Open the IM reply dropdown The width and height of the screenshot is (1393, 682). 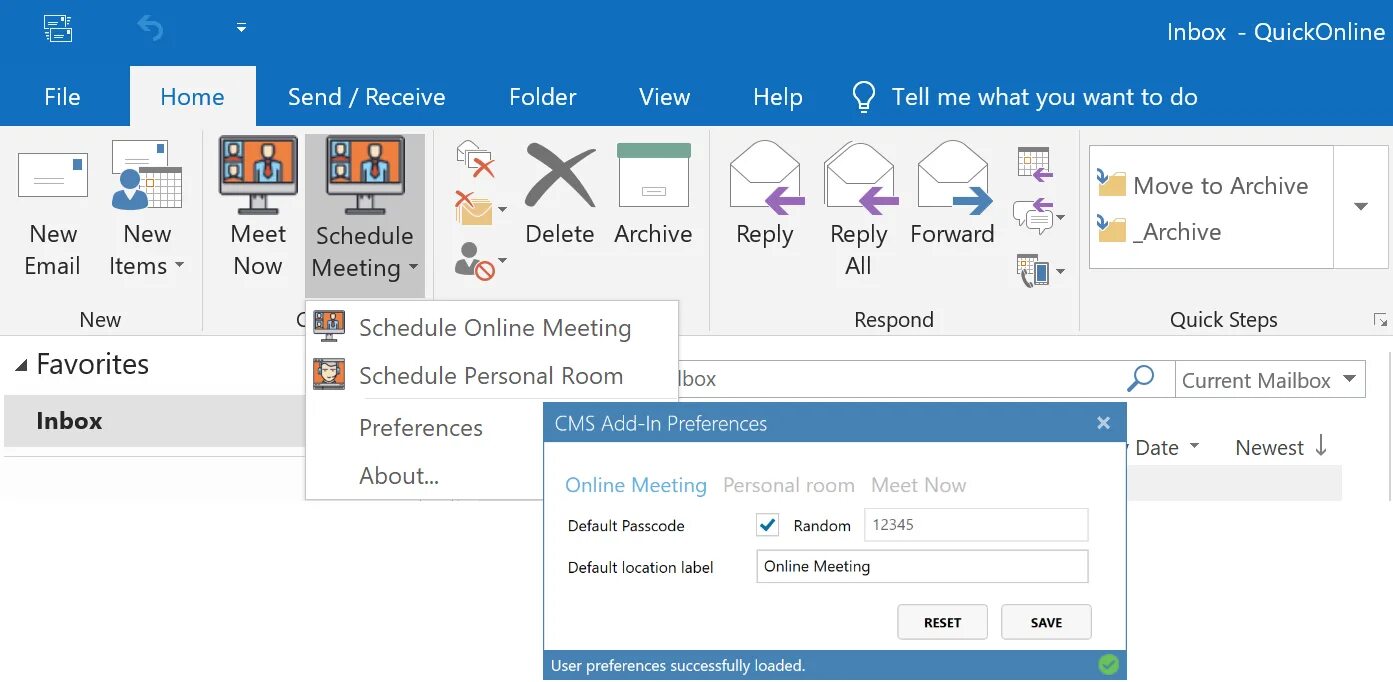[1039, 216]
